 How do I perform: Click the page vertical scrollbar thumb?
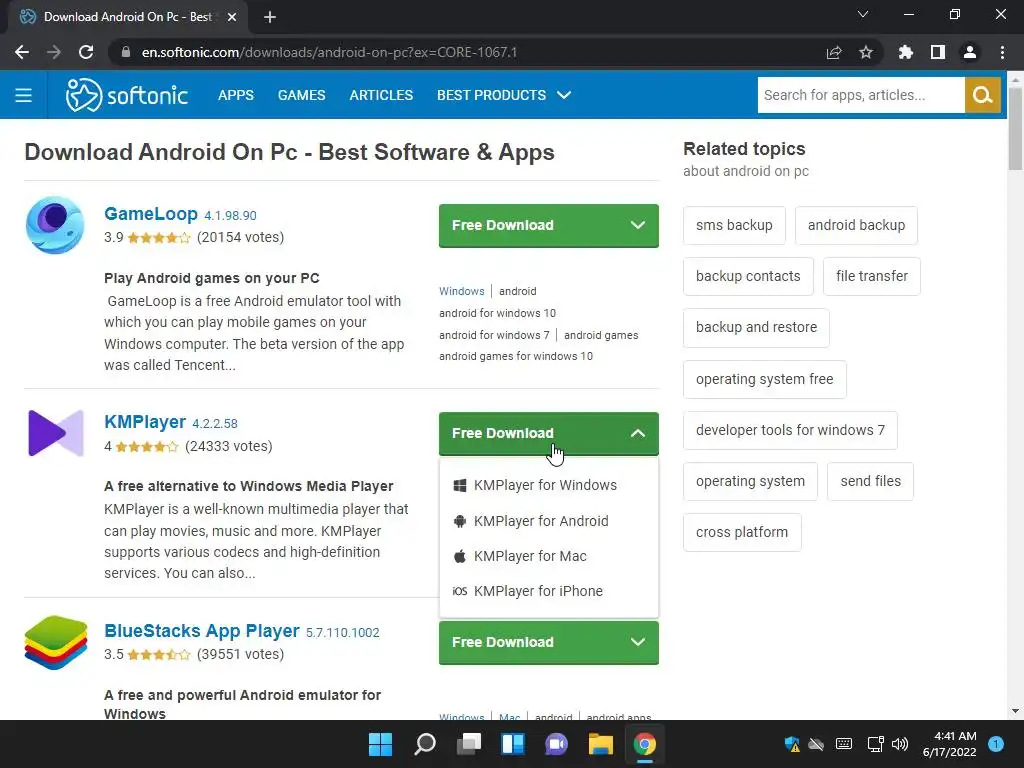click(x=1016, y=128)
